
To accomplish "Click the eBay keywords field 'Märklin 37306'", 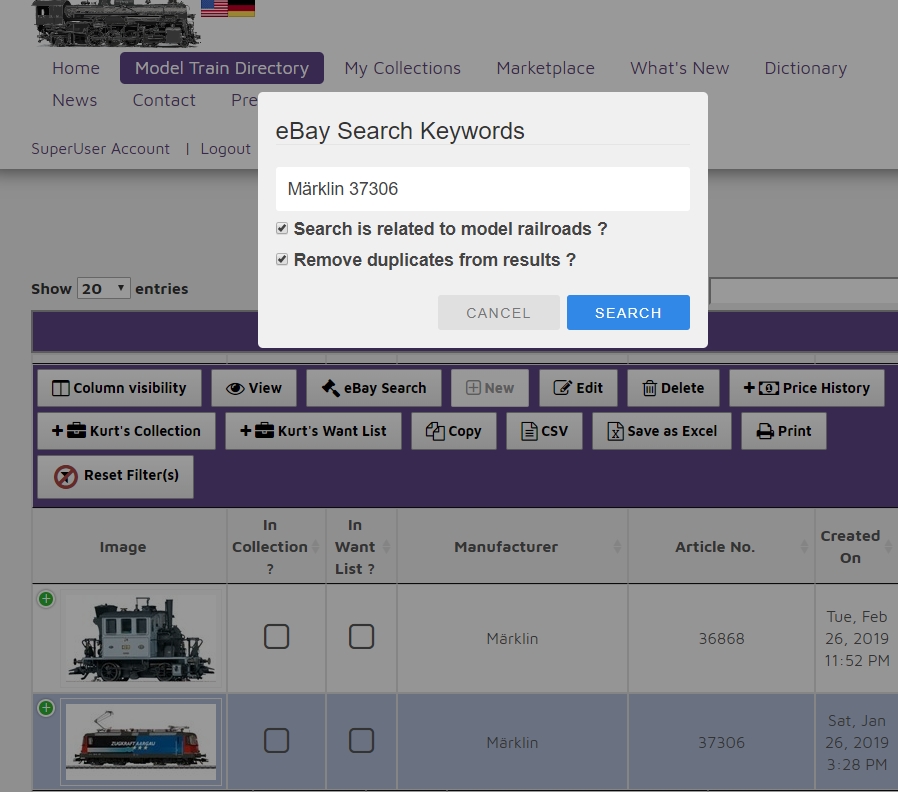I will coord(483,189).
